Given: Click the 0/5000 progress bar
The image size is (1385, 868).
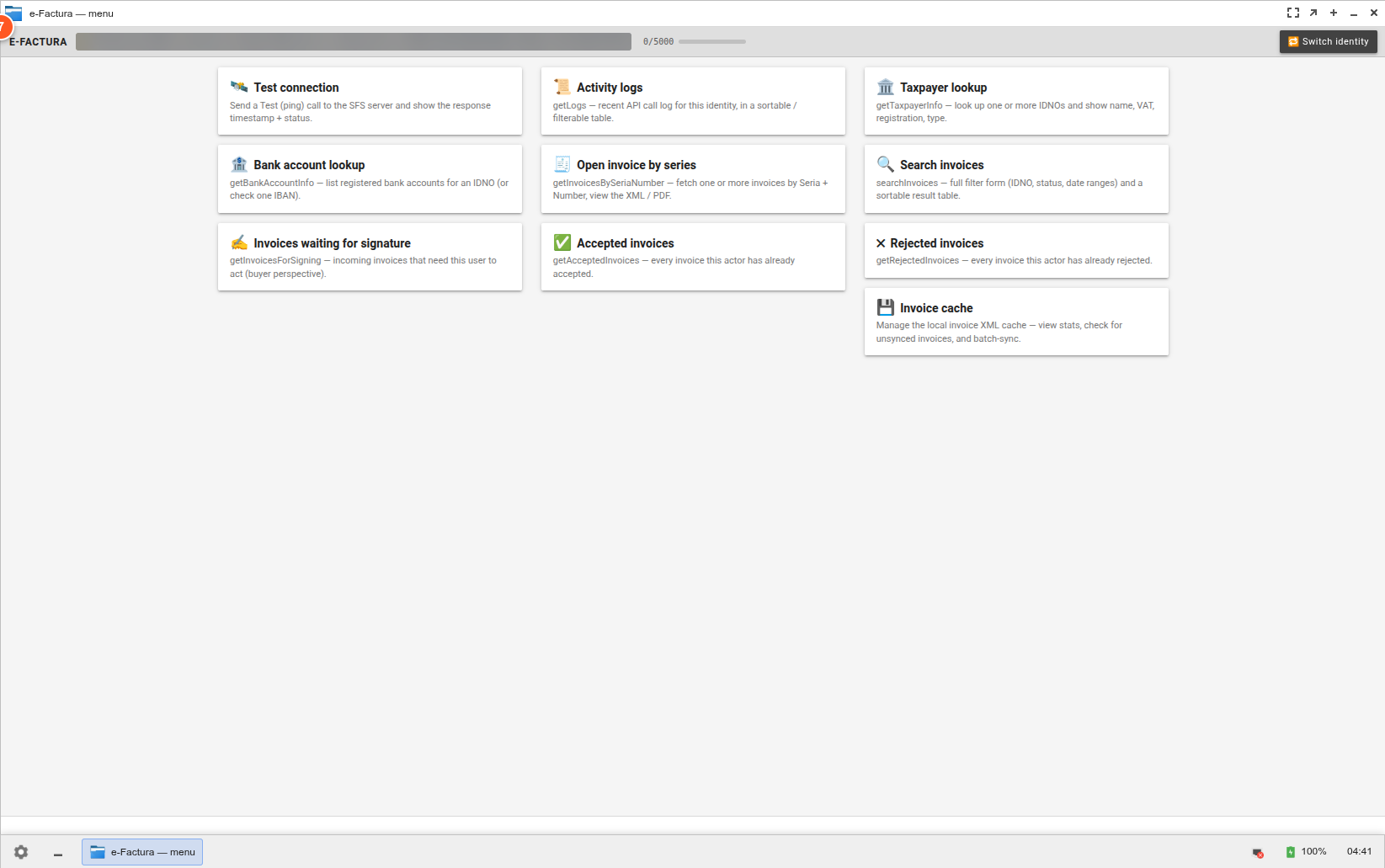Looking at the screenshot, I should click(712, 41).
